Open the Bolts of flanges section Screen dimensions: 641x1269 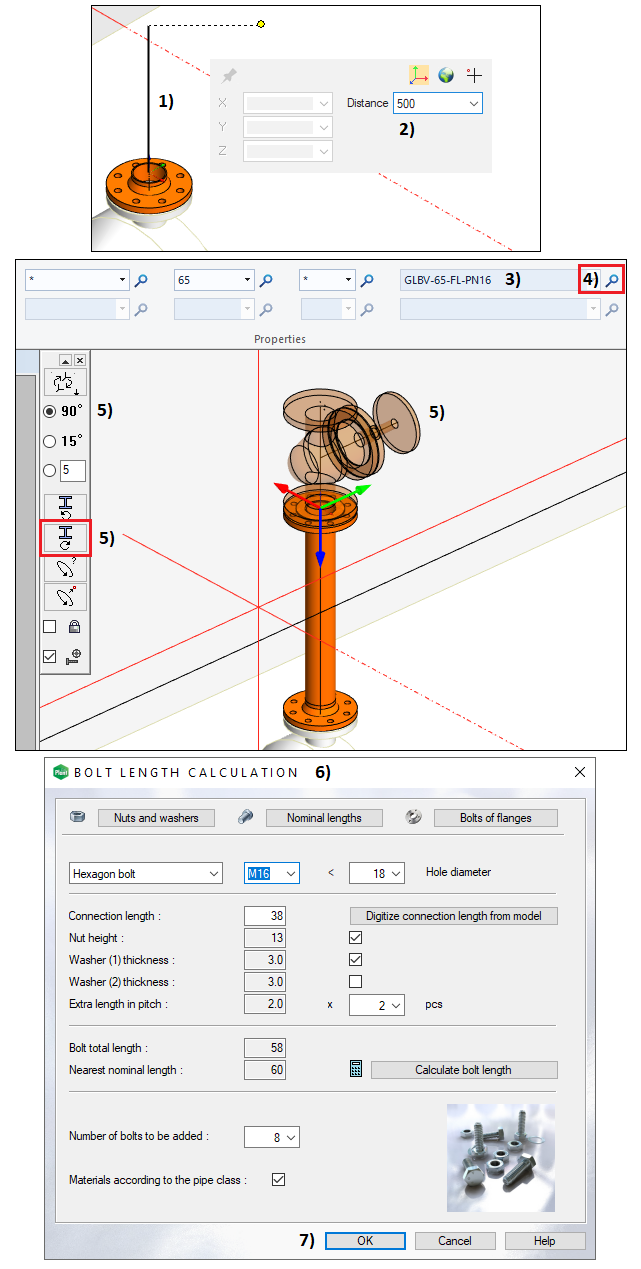click(495, 818)
